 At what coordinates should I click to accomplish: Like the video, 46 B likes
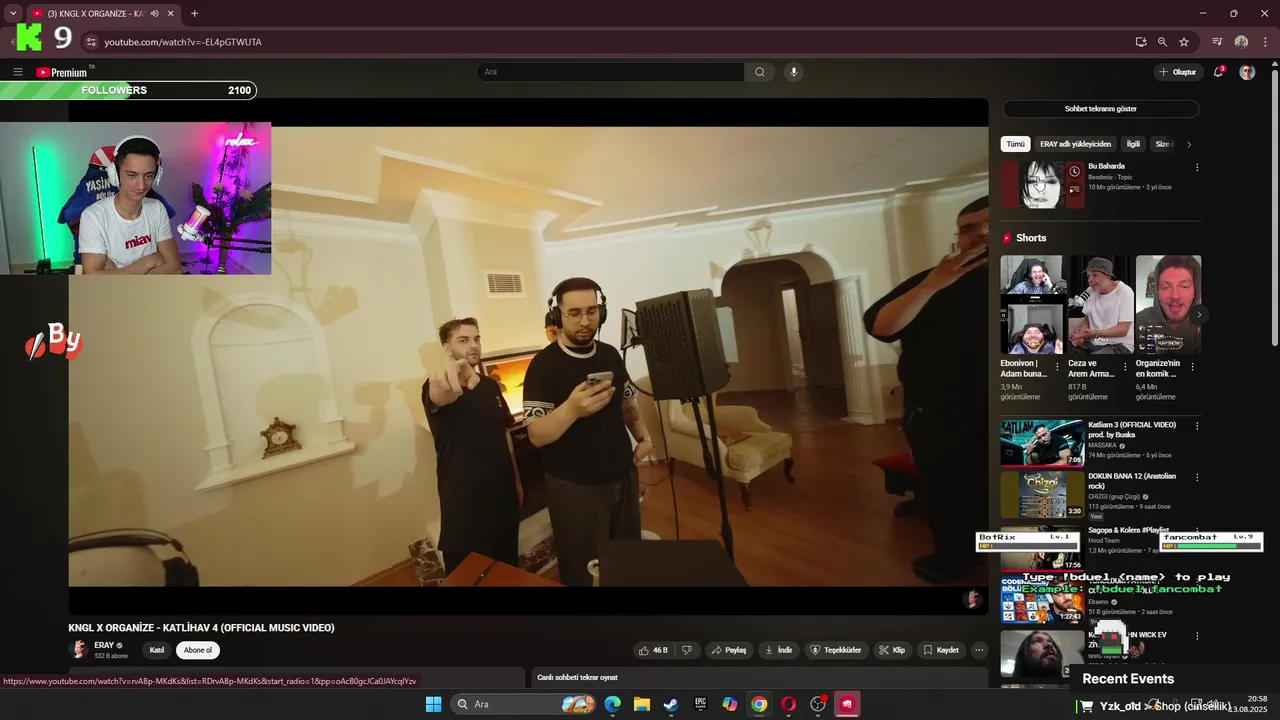pos(653,650)
